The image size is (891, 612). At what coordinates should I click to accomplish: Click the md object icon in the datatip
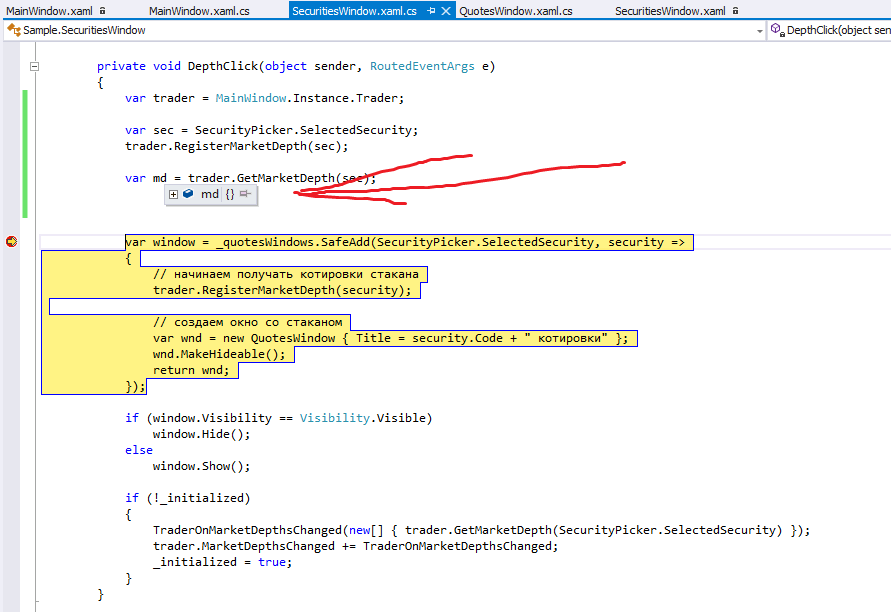pyautogui.click(x=188, y=194)
